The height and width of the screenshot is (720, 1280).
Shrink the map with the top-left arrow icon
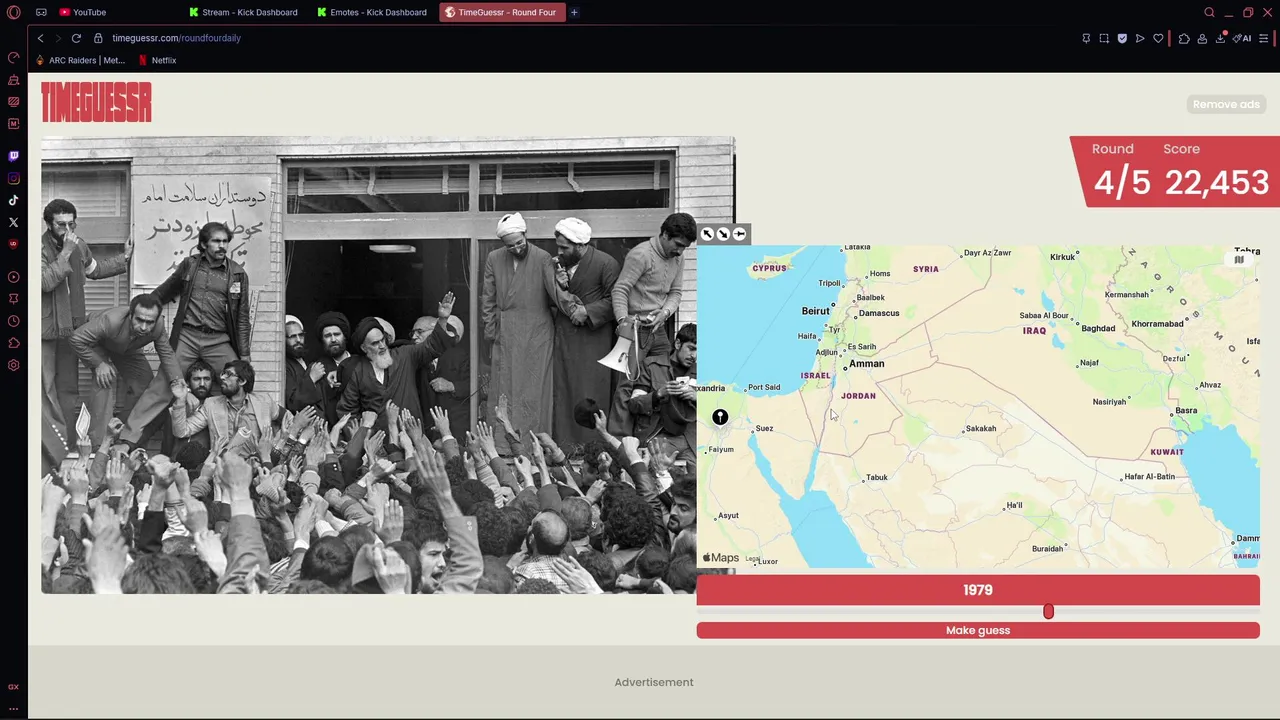click(x=707, y=234)
